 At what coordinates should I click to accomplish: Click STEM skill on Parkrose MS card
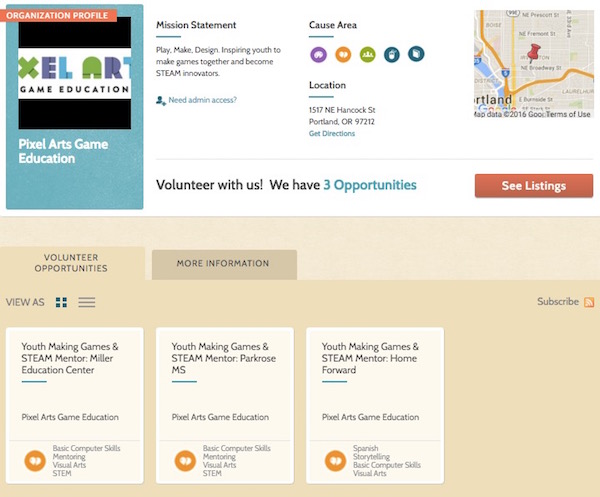212,473
